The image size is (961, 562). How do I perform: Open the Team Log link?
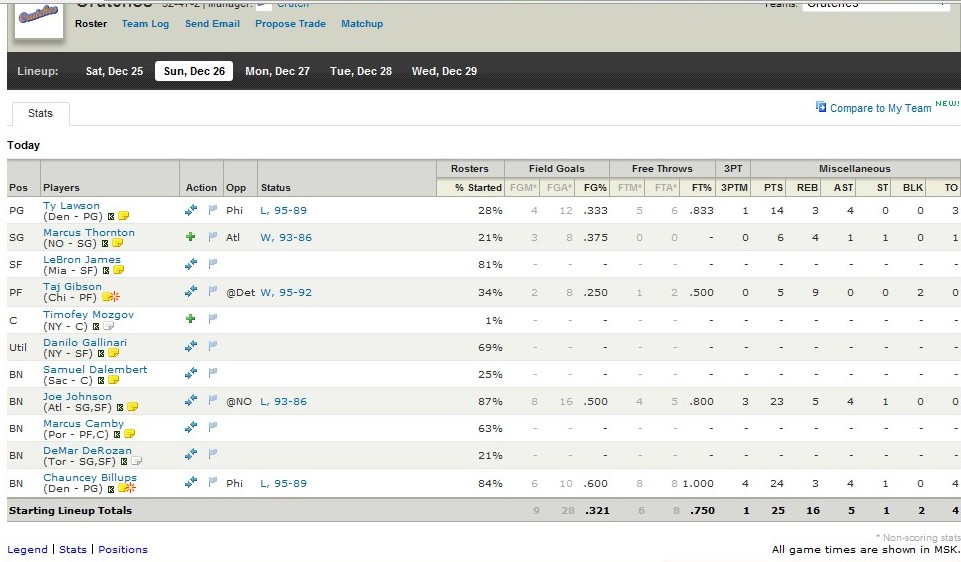click(x=145, y=24)
